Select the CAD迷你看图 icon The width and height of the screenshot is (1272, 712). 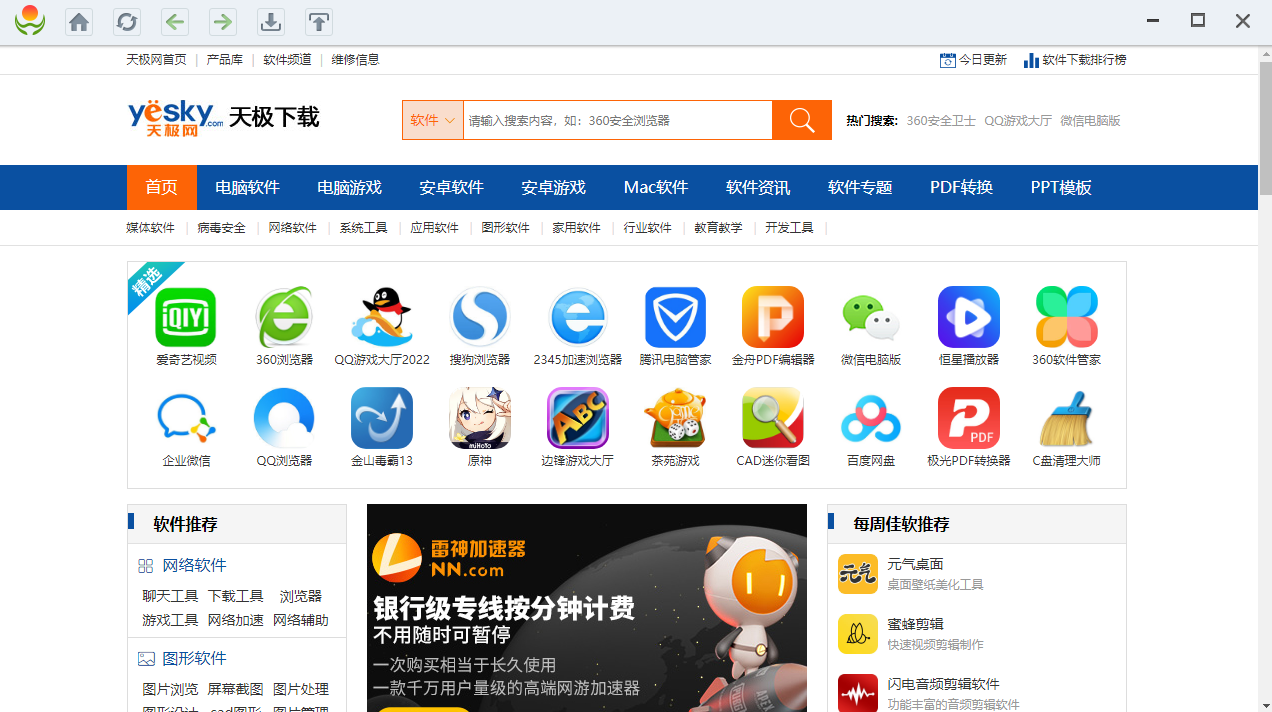coord(773,418)
